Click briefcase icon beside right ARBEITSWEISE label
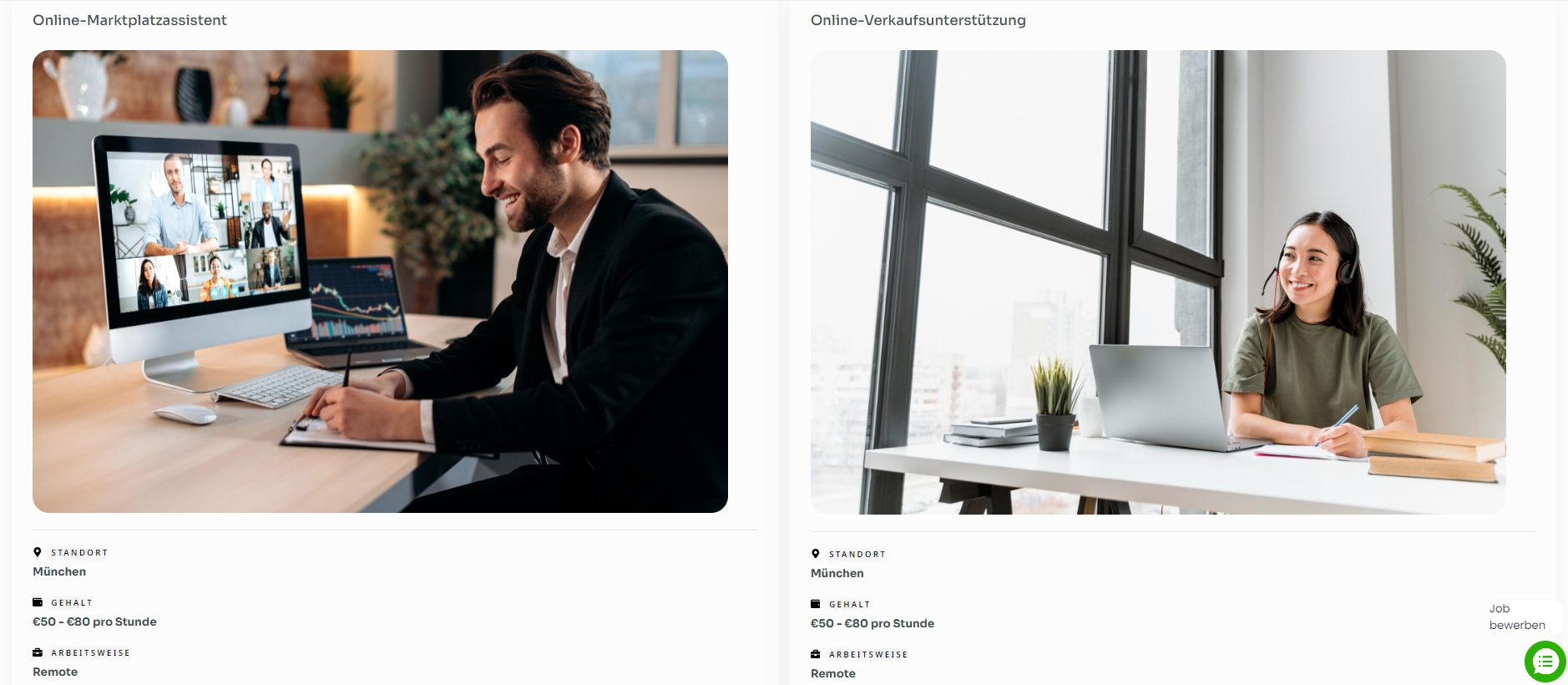This screenshot has height=685, width=1568. point(816,654)
